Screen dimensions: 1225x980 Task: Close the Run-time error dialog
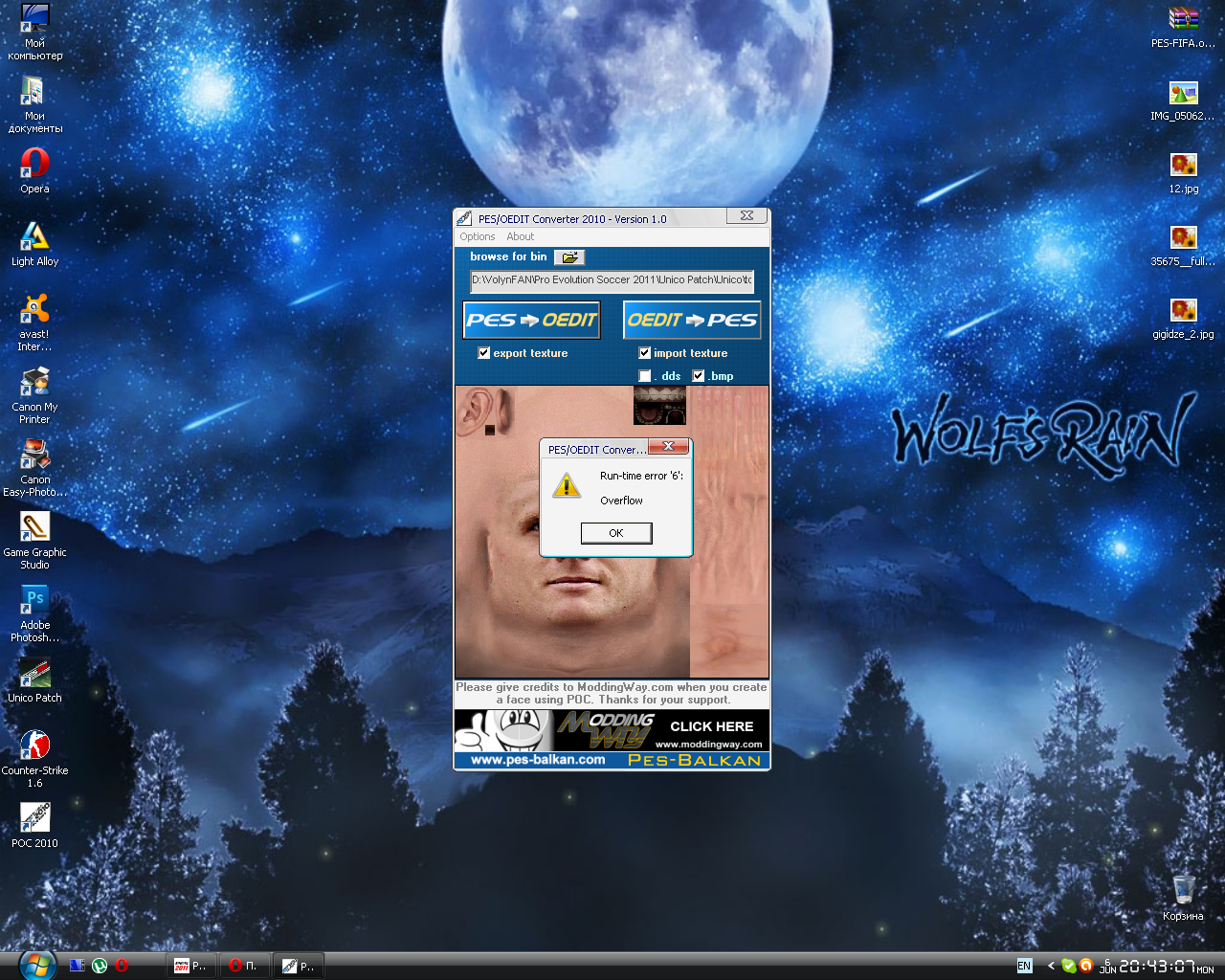(x=669, y=447)
